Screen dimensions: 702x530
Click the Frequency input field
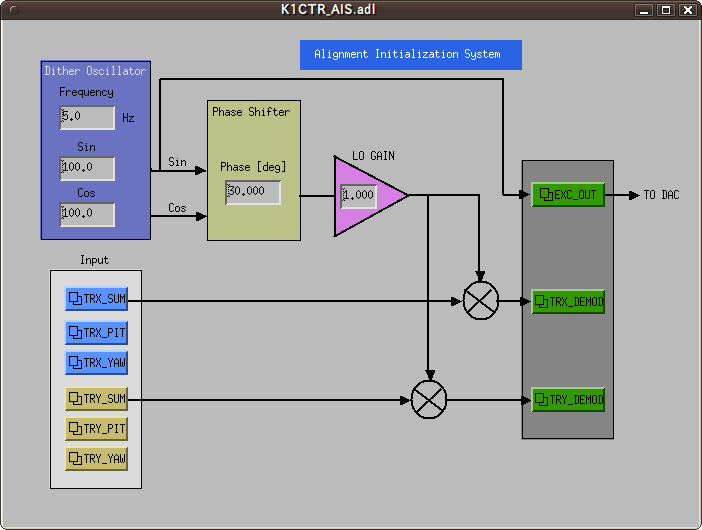click(x=87, y=118)
